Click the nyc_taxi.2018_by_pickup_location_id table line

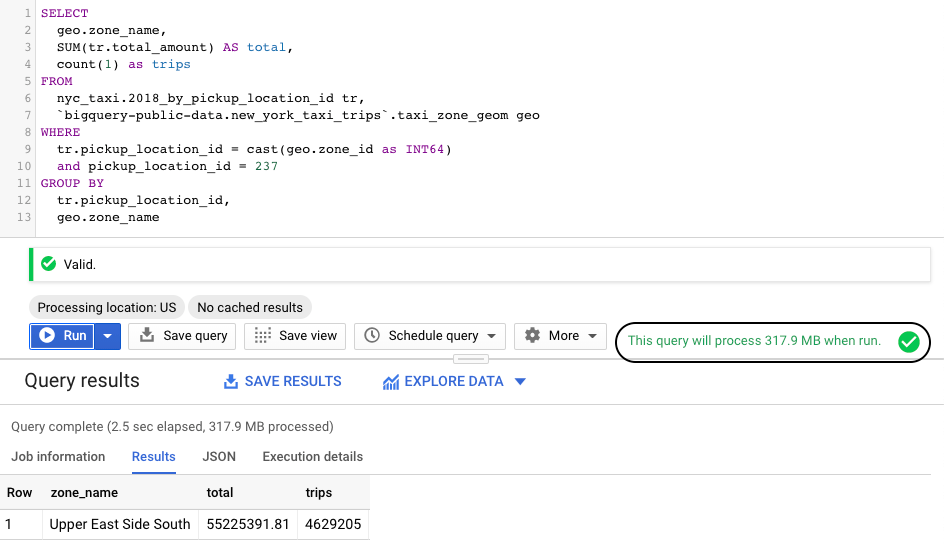(x=211, y=98)
